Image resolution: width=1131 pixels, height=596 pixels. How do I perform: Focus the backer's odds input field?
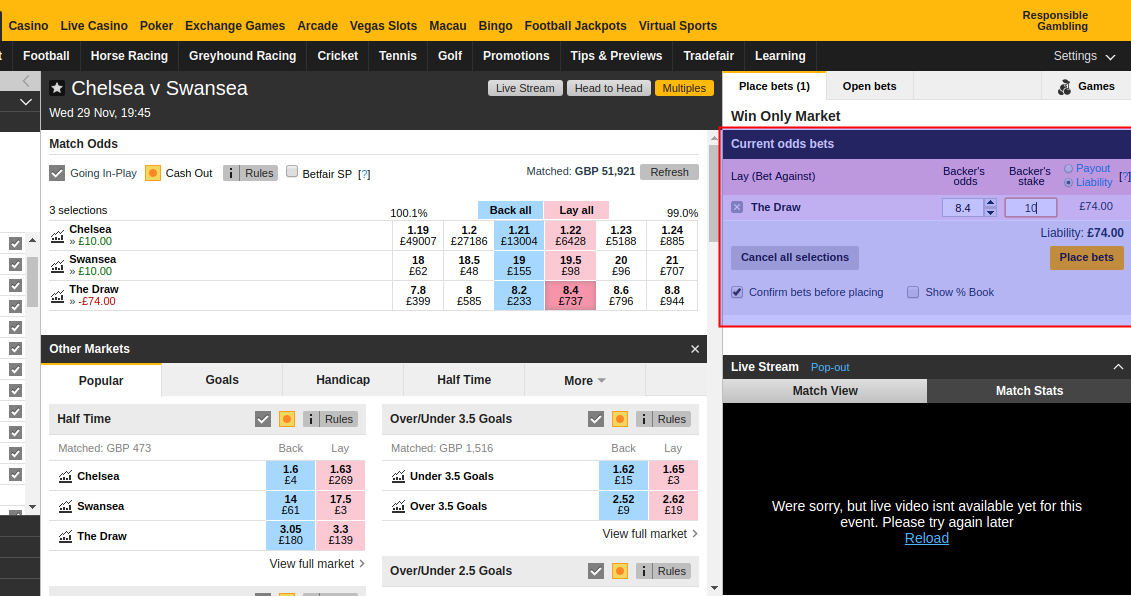click(964, 208)
